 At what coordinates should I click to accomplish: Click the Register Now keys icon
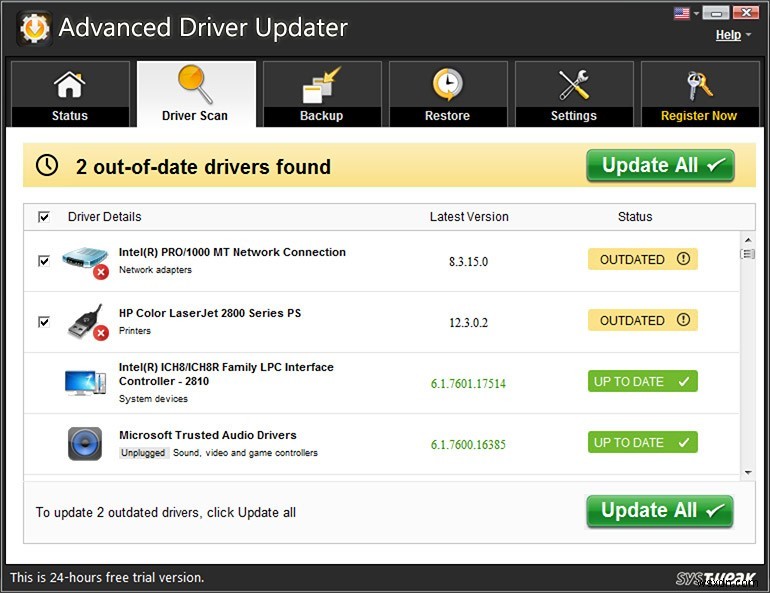coord(699,85)
